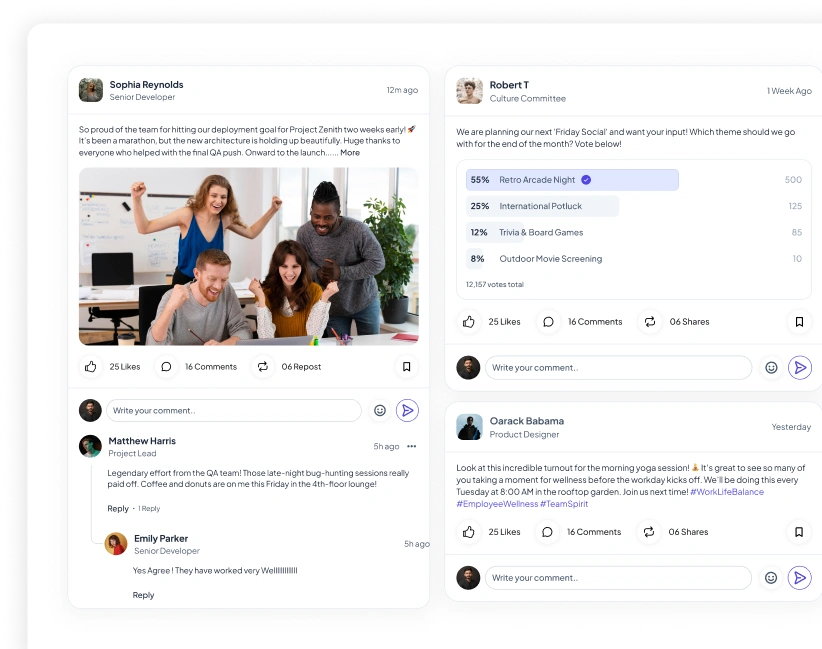This screenshot has width=822, height=649.
Task: Click the 12m ago timestamp
Action: coord(402,90)
